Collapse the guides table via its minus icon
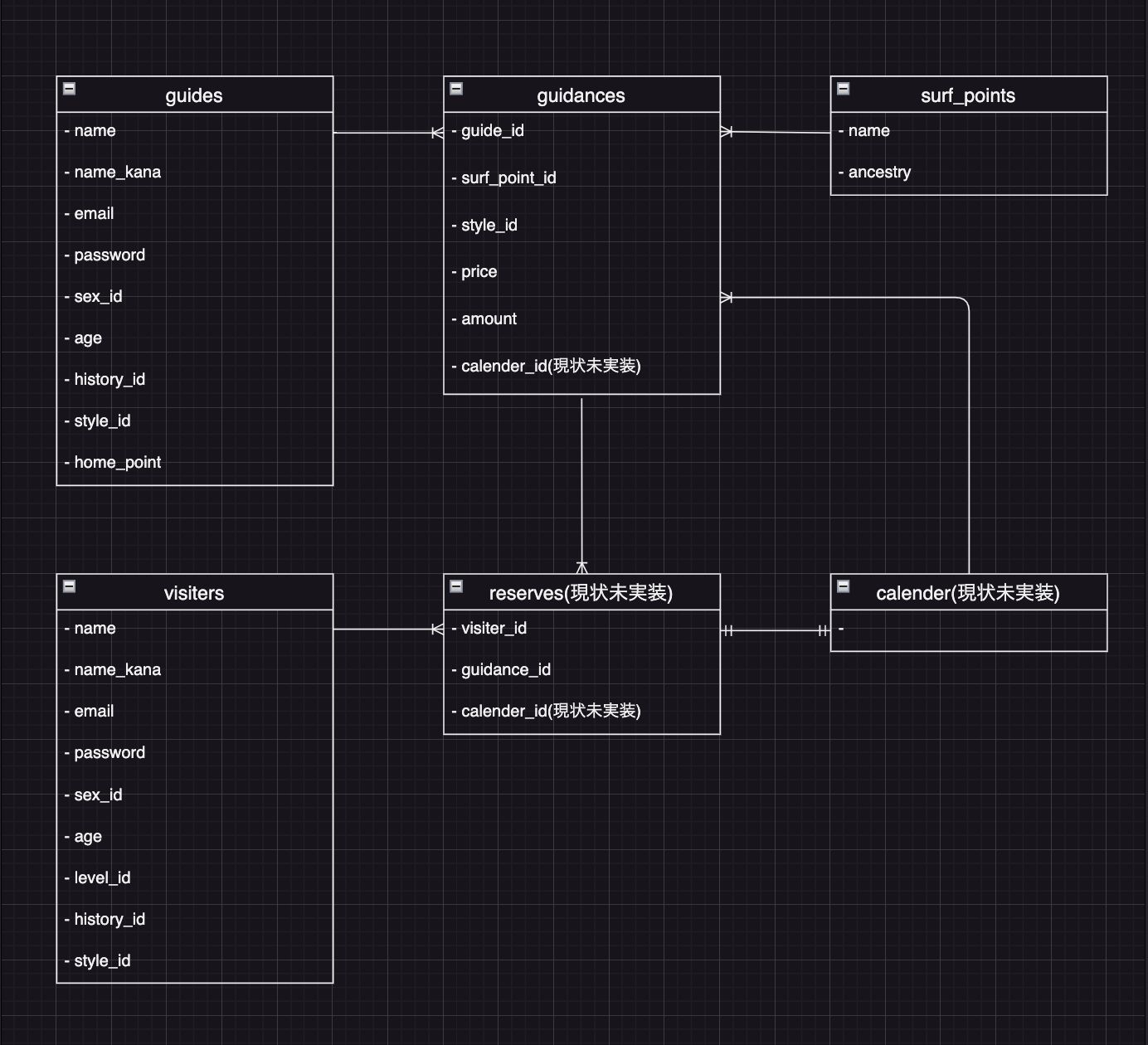 [70, 88]
